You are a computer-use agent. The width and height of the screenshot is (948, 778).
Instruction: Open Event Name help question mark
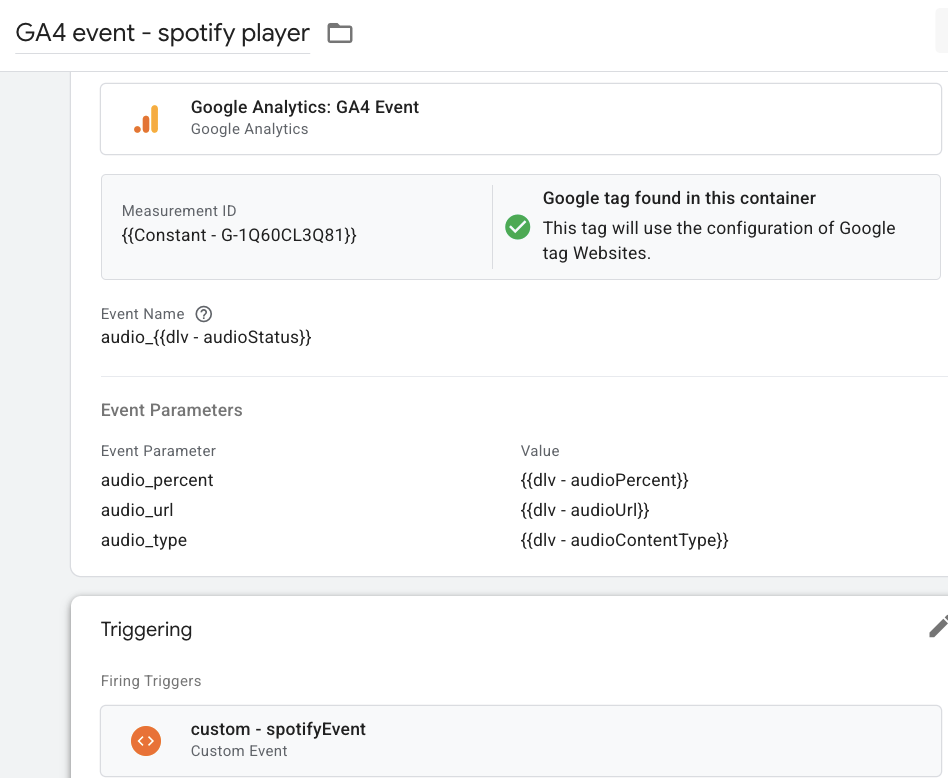tap(204, 314)
